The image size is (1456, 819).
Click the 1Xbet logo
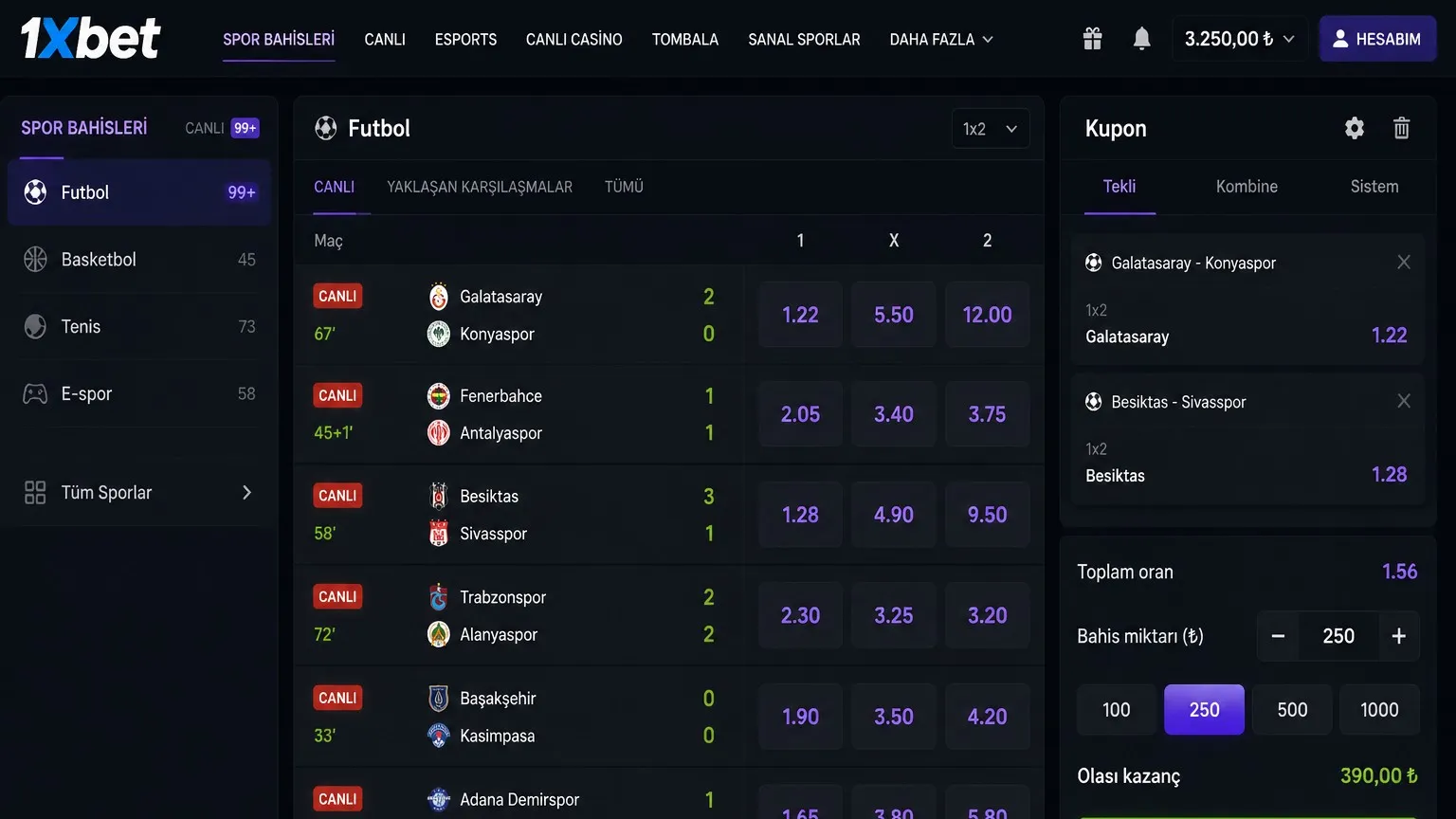tap(91, 38)
